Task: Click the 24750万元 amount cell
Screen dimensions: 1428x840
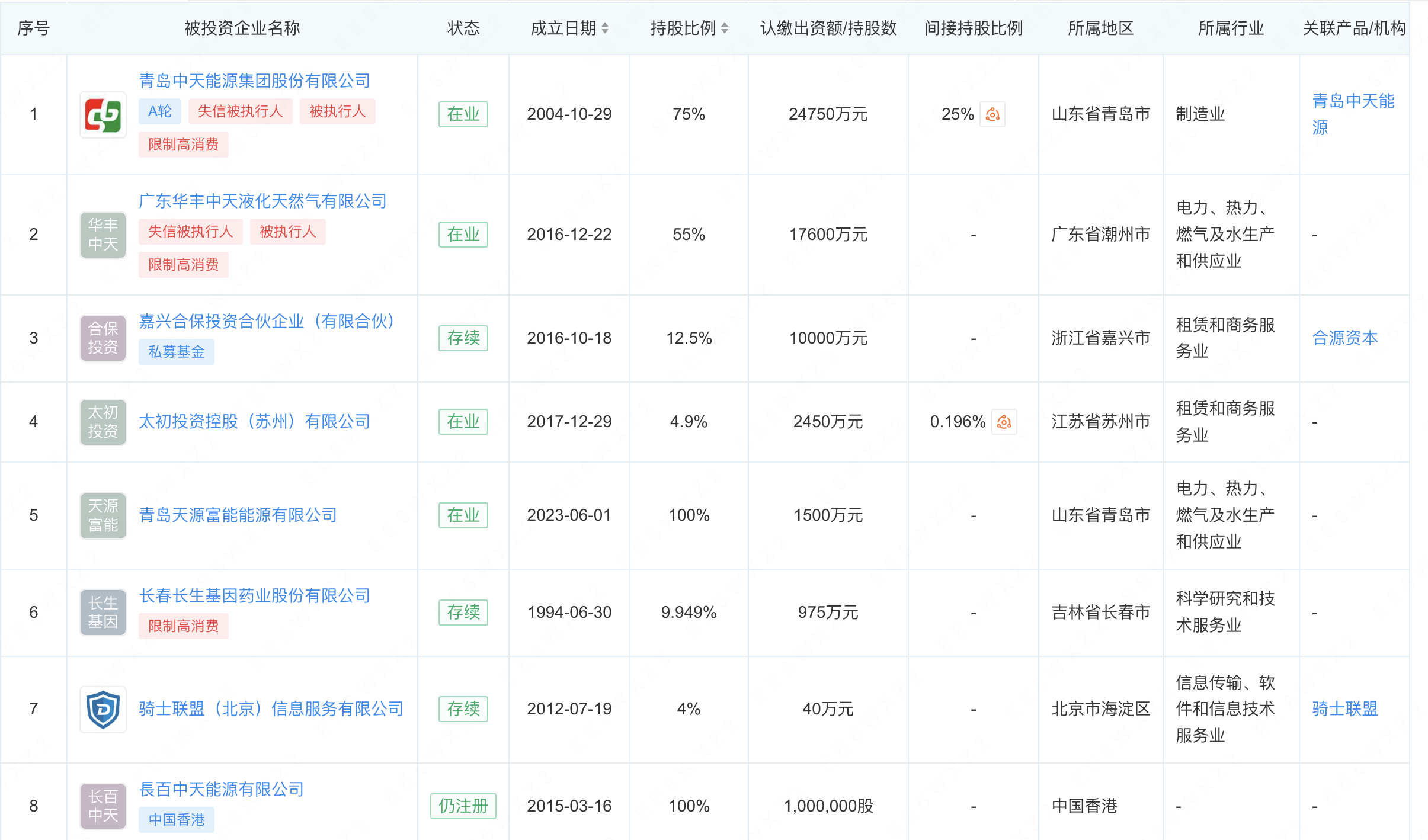Action: pos(828,114)
